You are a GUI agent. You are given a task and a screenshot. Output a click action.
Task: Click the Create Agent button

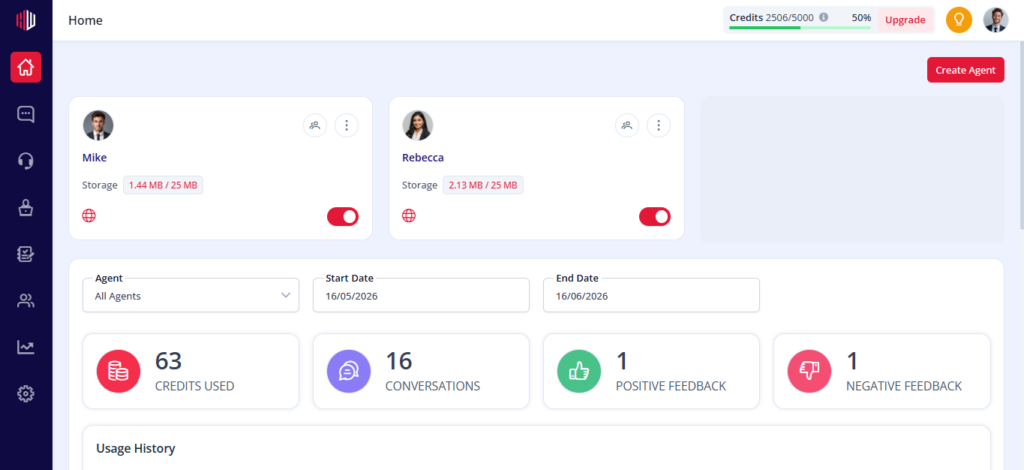pyautogui.click(x=965, y=70)
